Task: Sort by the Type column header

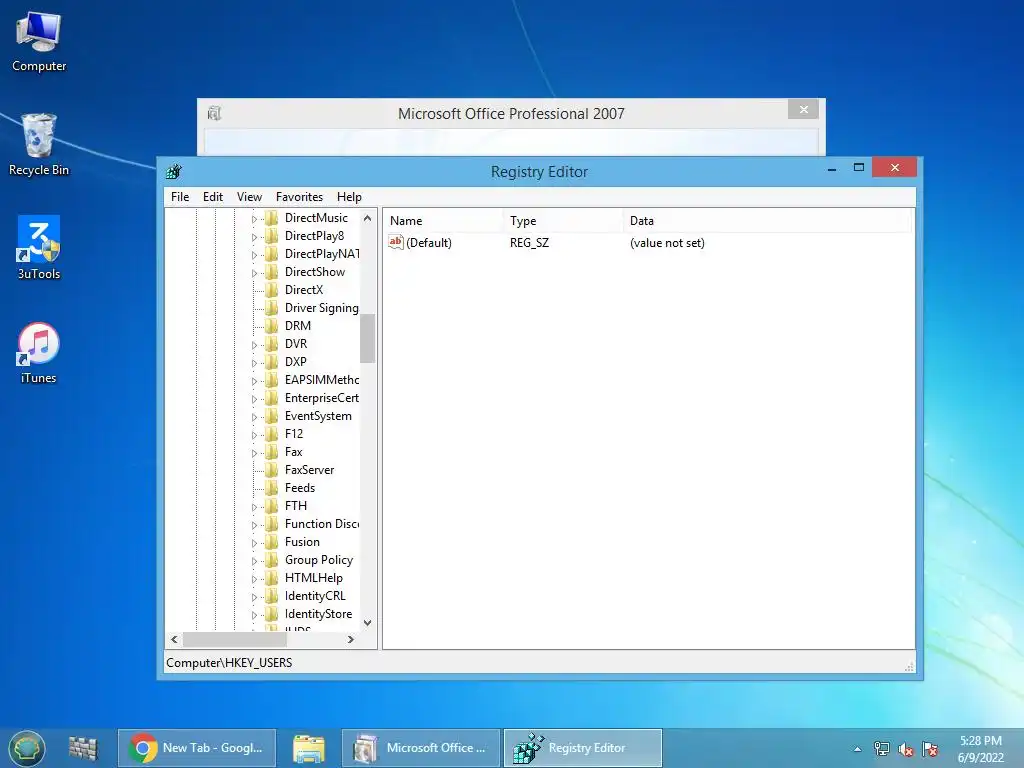Action: pyautogui.click(x=563, y=221)
